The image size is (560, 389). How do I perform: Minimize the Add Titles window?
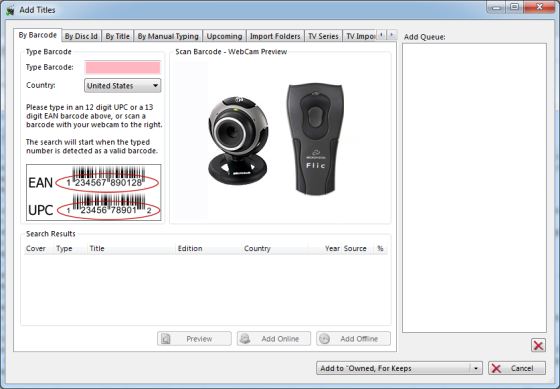[496, 7]
